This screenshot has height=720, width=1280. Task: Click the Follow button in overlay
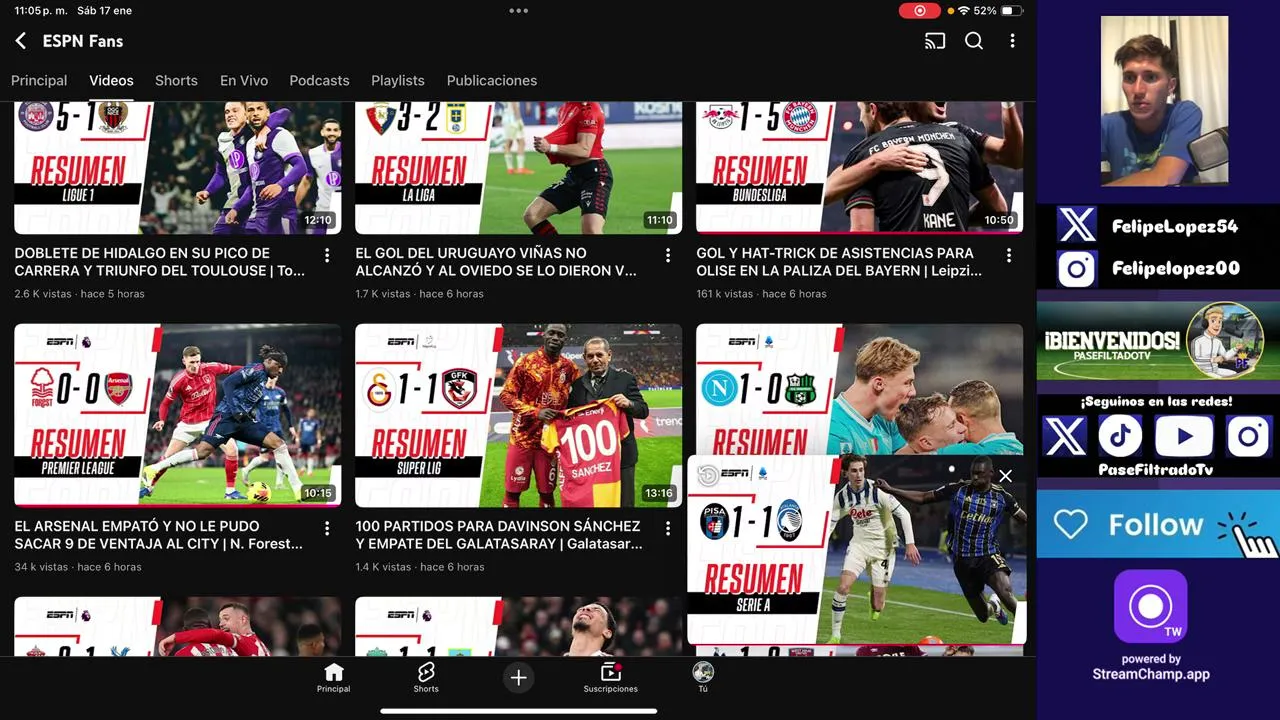point(1158,524)
